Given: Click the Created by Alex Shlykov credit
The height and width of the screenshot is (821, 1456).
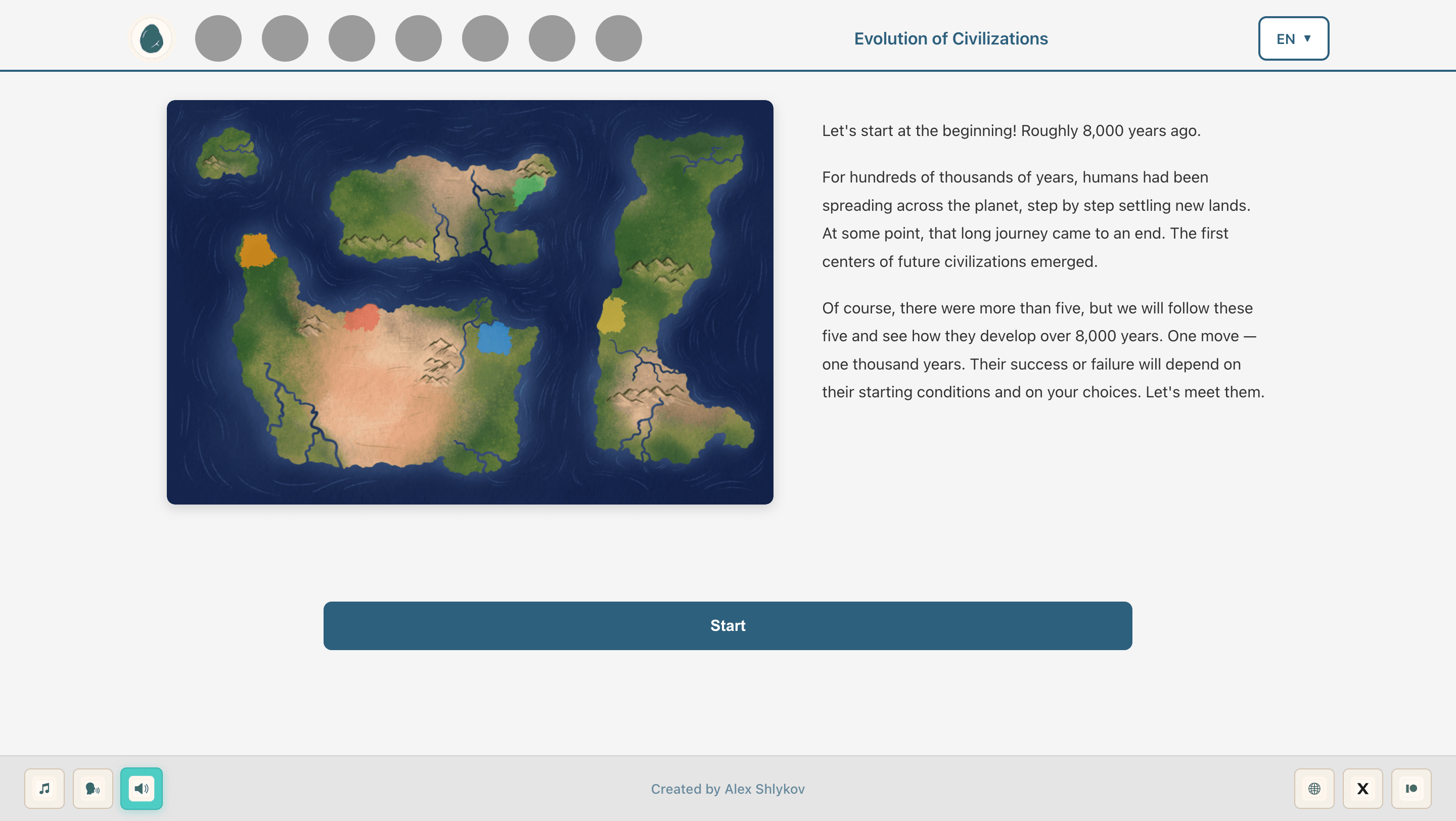Looking at the screenshot, I should point(727,789).
